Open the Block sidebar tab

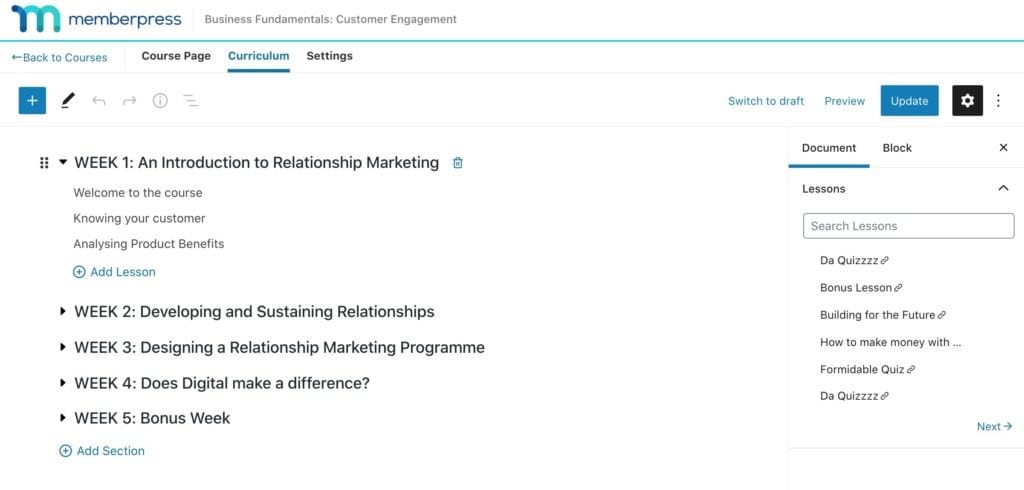pos(897,148)
